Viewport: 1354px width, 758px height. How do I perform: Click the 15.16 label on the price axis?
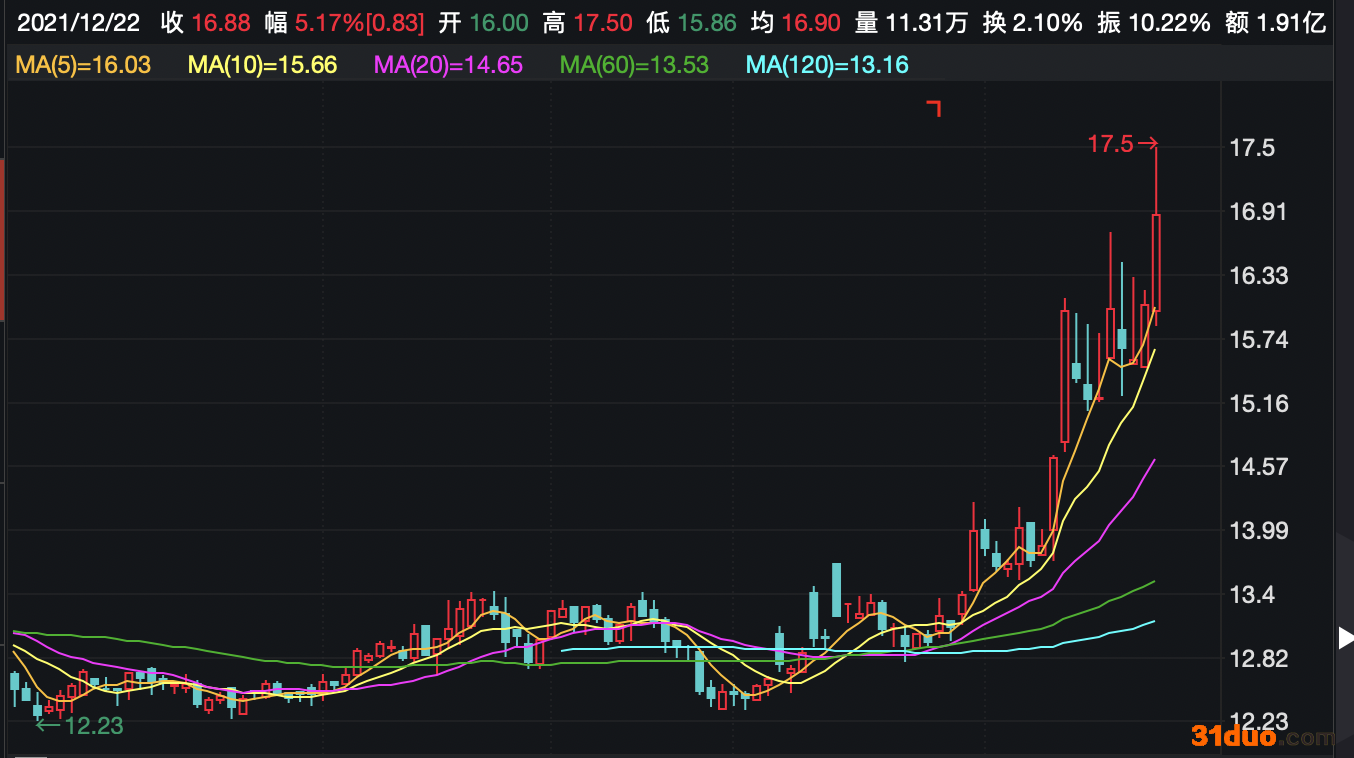coord(1258,404)
